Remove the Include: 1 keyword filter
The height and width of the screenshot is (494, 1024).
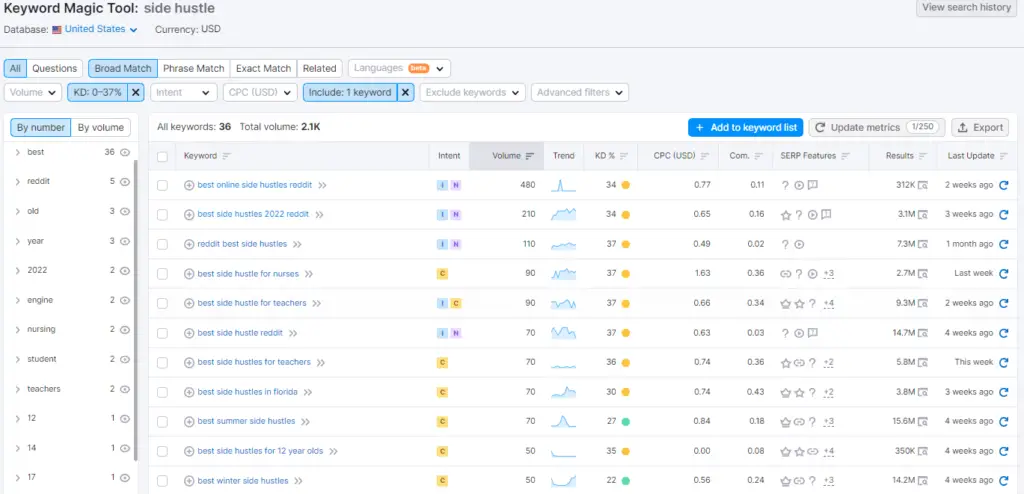405,92
